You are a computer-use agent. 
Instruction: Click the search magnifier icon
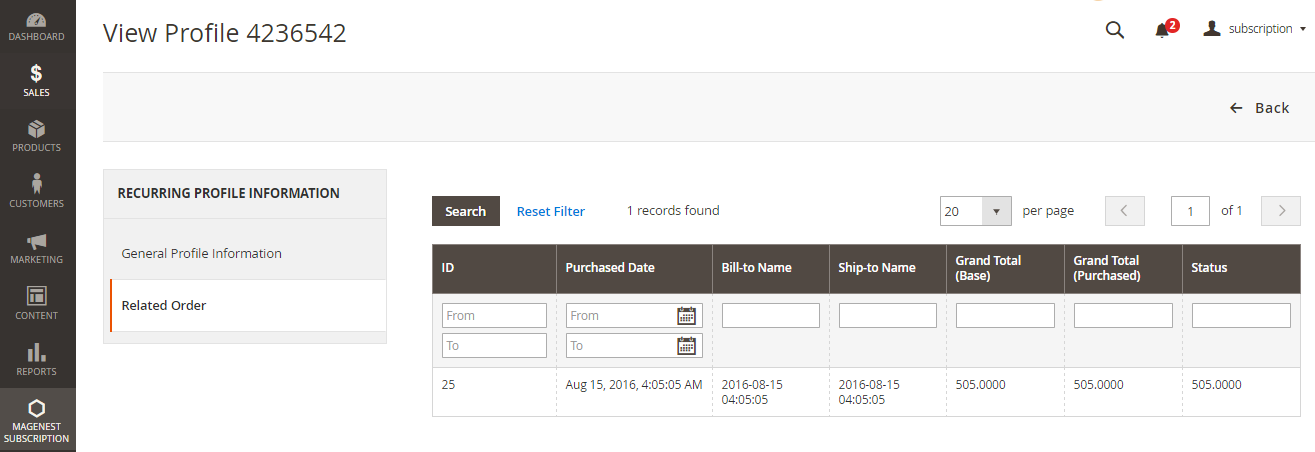click(x=1114, y=30)
